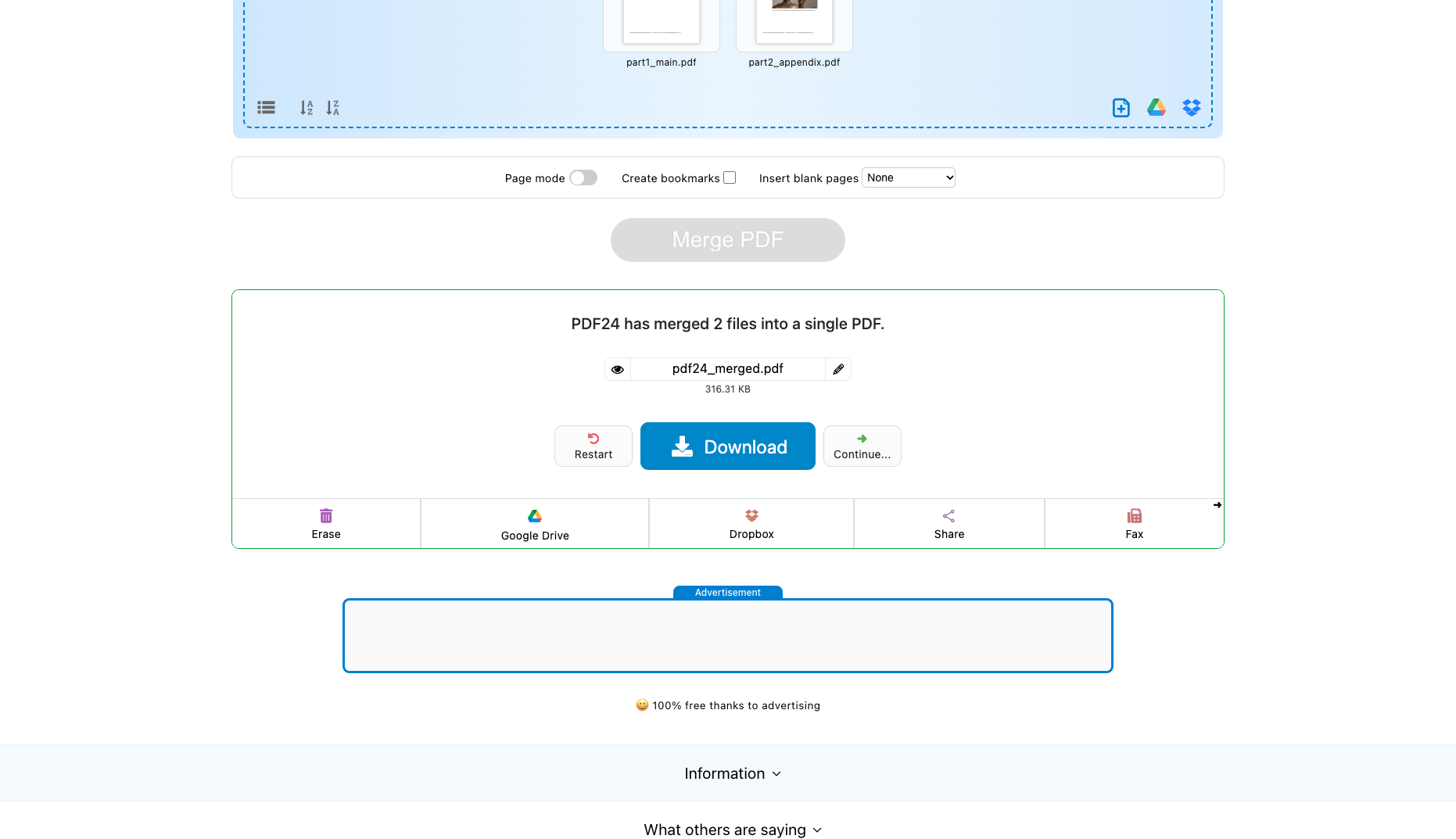1456x839 pixels.
Task: Open the Insert blank pages dropdown
Action: click(x=909, y=177)
